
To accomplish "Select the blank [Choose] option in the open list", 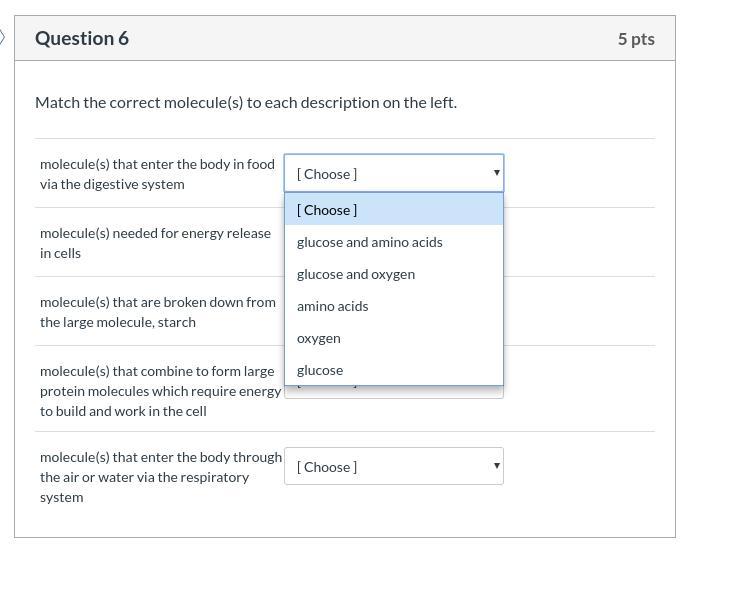I will (x=394, y=210).
